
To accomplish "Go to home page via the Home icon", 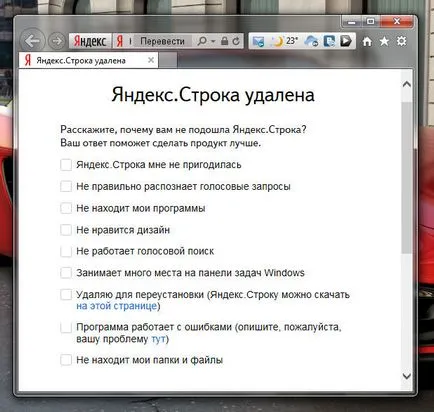I will [367, 41].
